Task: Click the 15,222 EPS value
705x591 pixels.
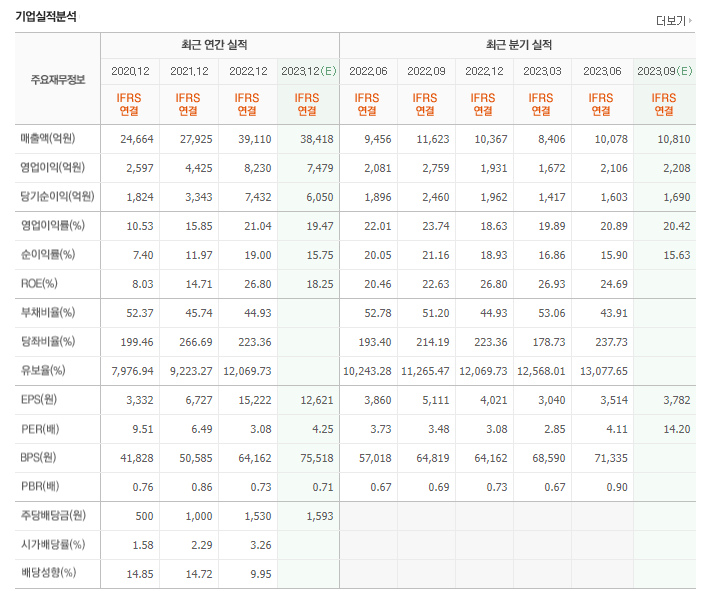Action: tap(254, 400)
